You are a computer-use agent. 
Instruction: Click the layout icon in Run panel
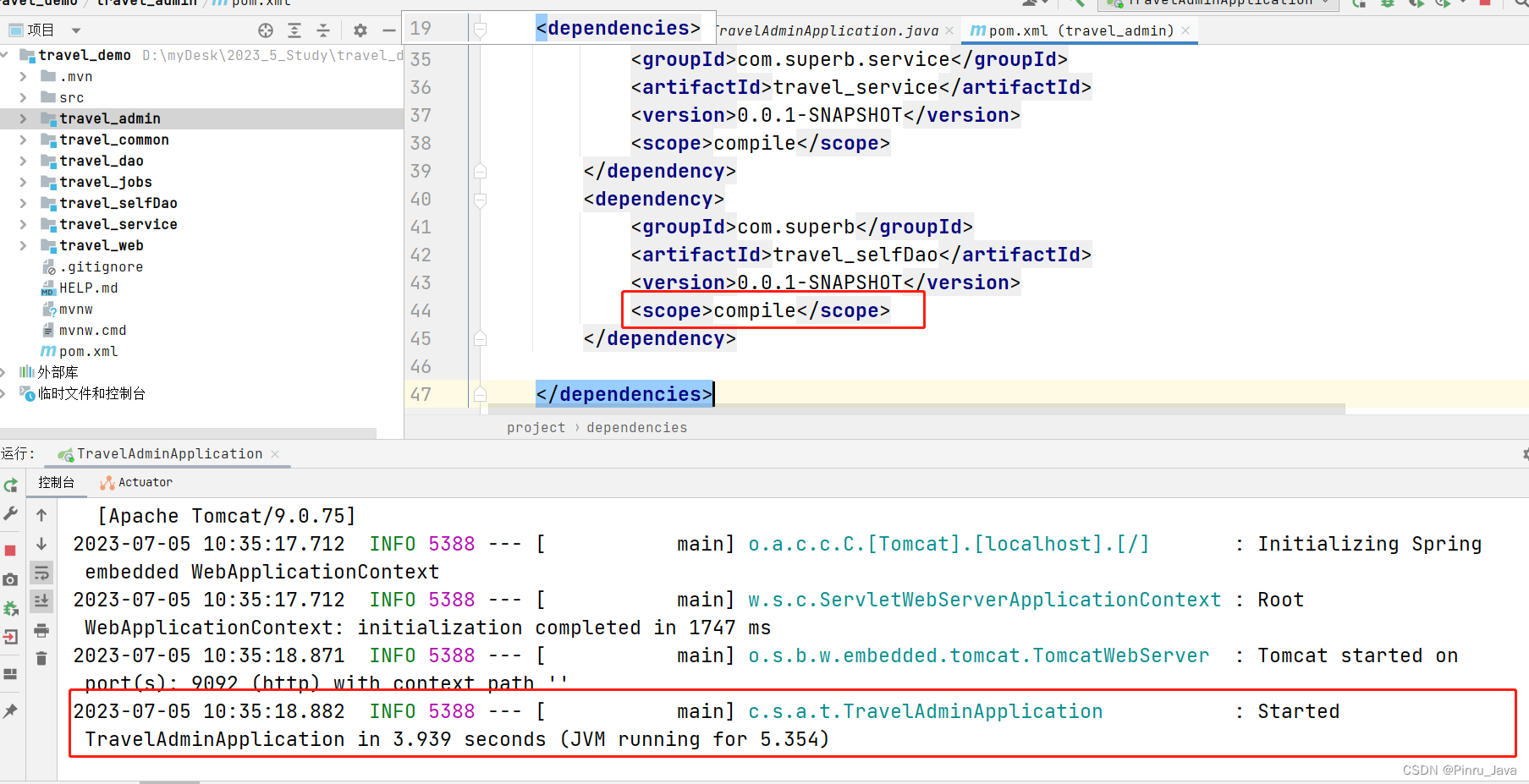11,674
